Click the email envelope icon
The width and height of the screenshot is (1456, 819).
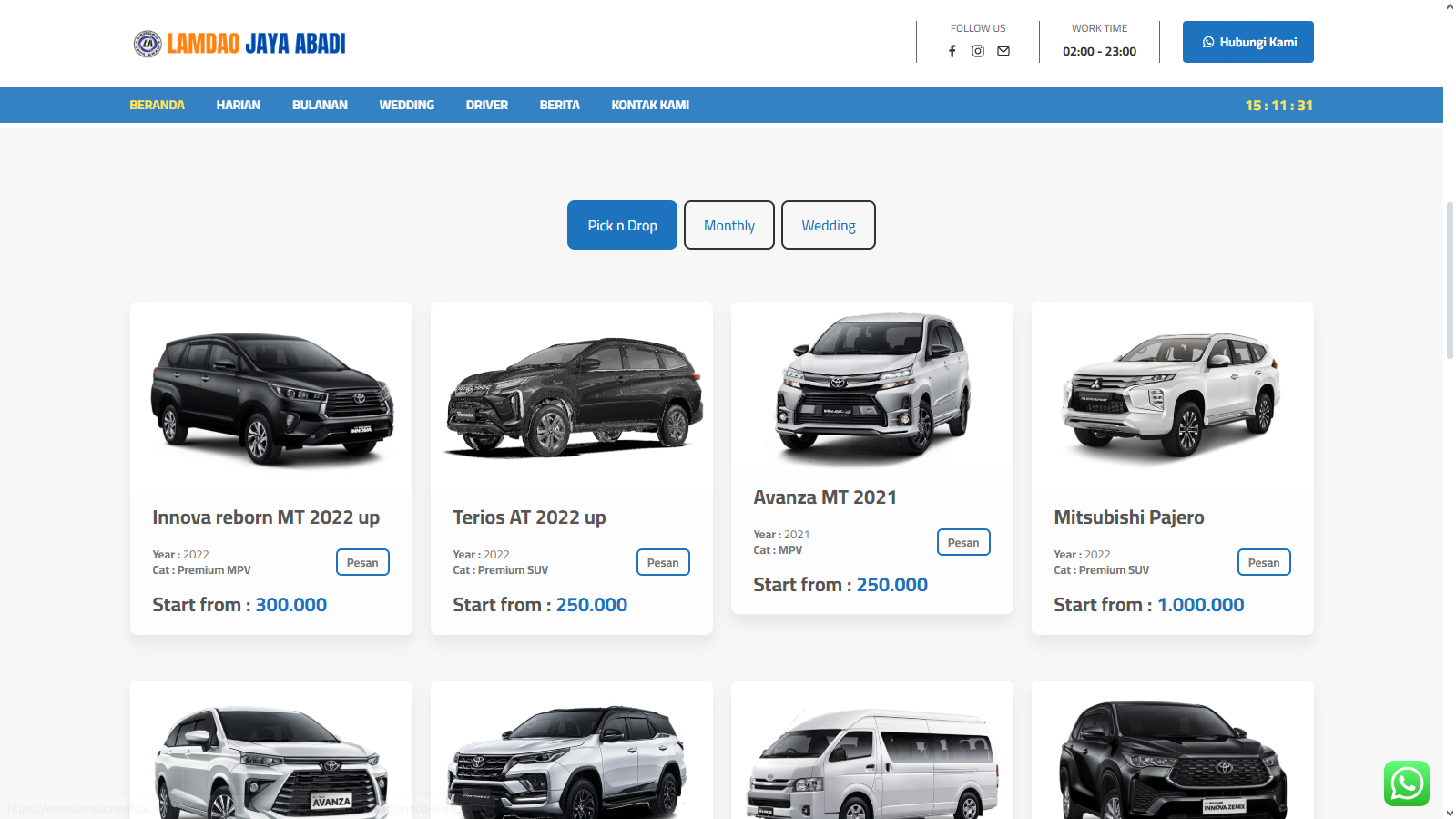click(x=1003, y=51)
